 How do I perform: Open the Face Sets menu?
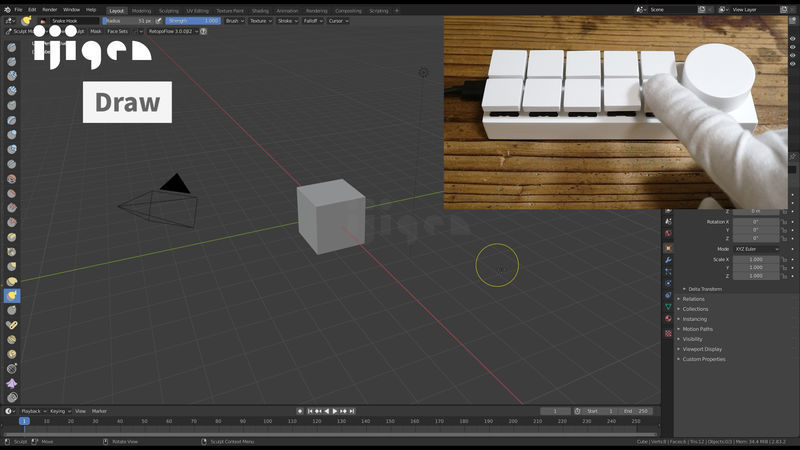point(117,31)
